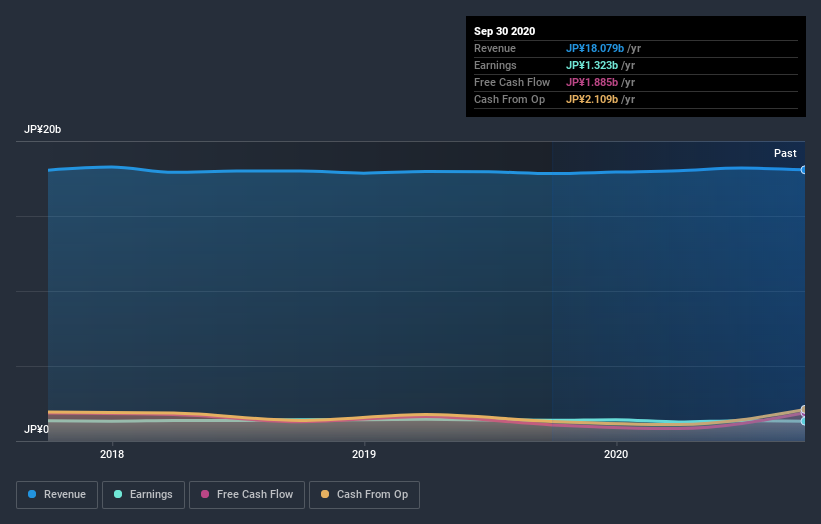The image size is (821, 524).
Task: Click the JP¥1.885b free cash flow value
Action: [592, 82]
